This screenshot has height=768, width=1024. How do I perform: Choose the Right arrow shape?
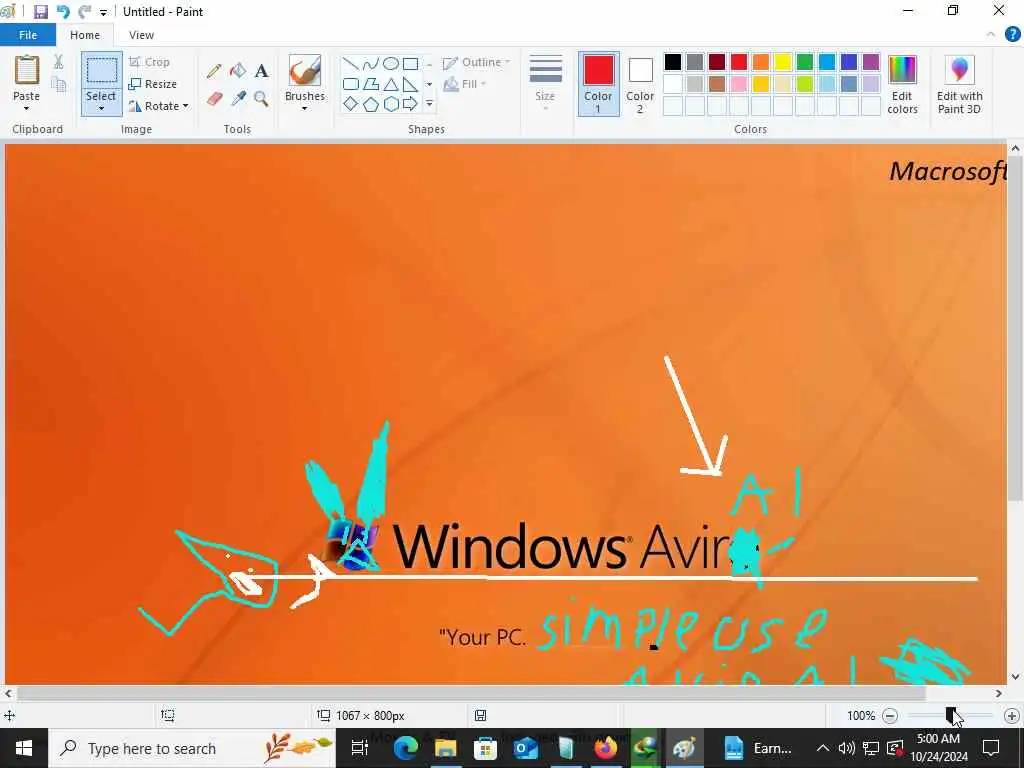(411, 104)
